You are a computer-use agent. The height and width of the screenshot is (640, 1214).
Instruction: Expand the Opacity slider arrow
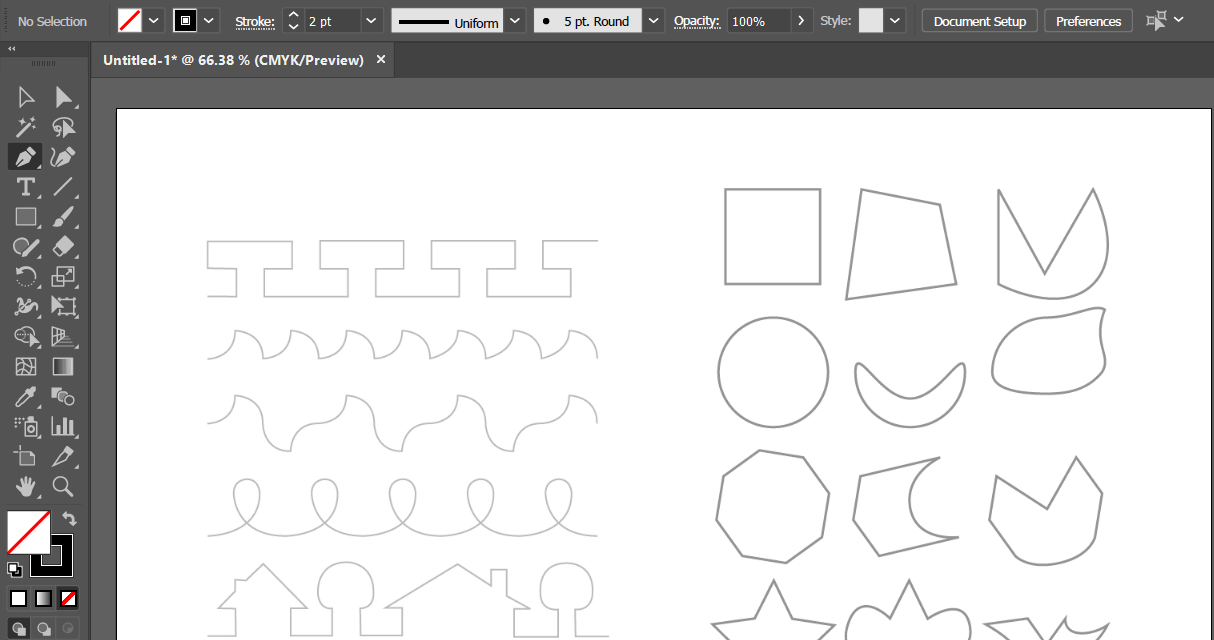[803, 21]
